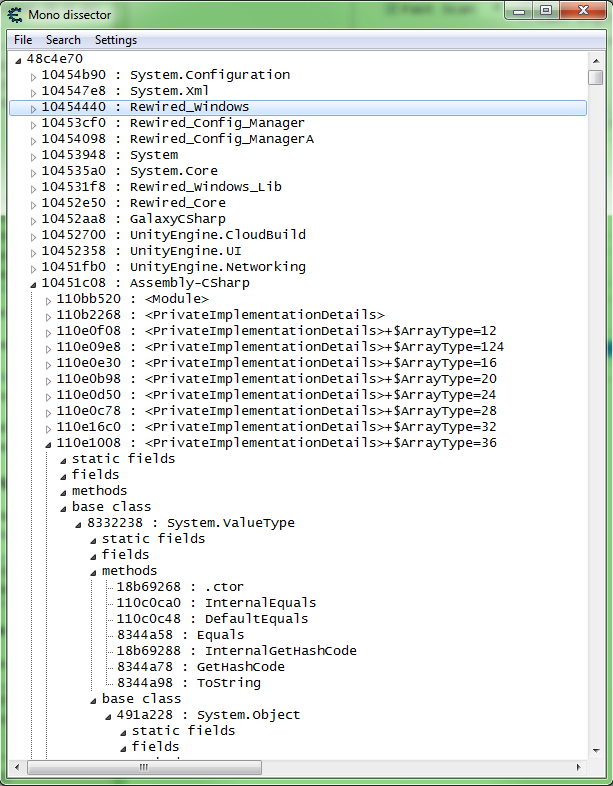
Task: Click the vertical scrollbar down arrow
Action: point(596,751)
